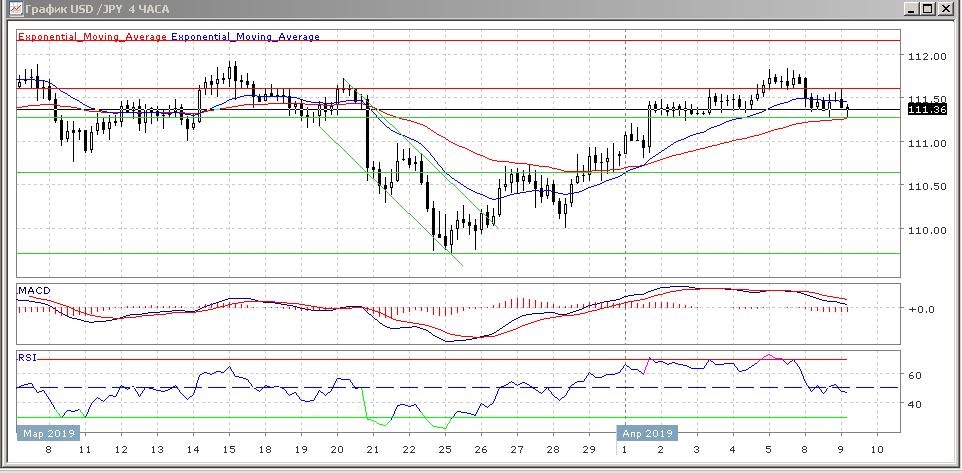
Task: Click the MACD indicator panel label
Action: tap(31, 290)
